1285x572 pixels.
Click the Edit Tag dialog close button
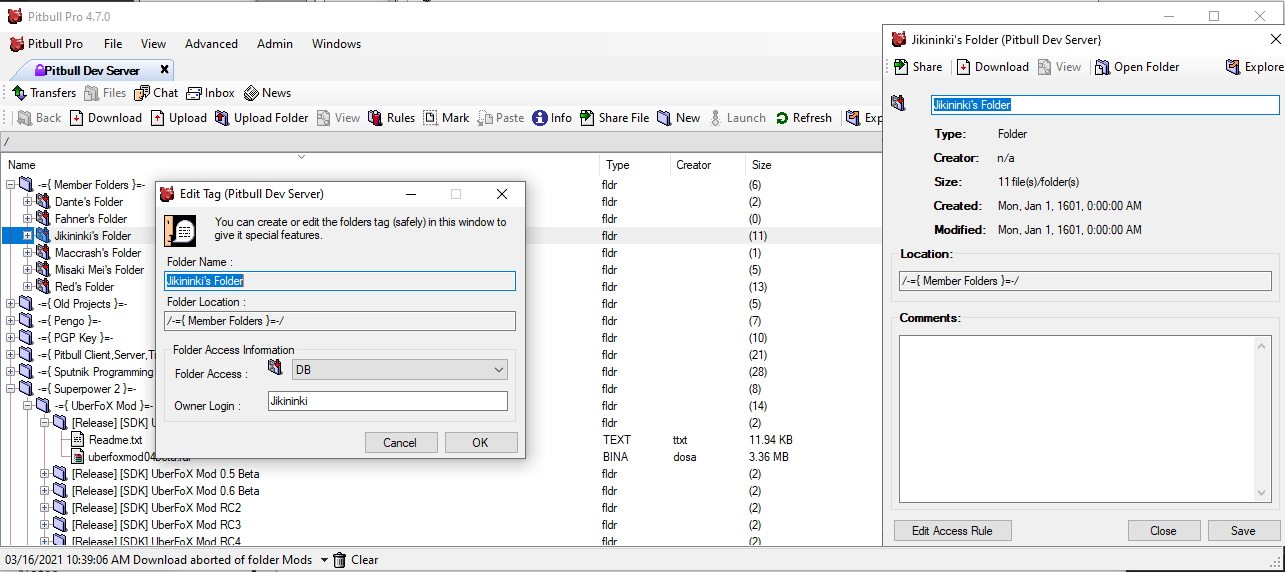click(502, 194)
